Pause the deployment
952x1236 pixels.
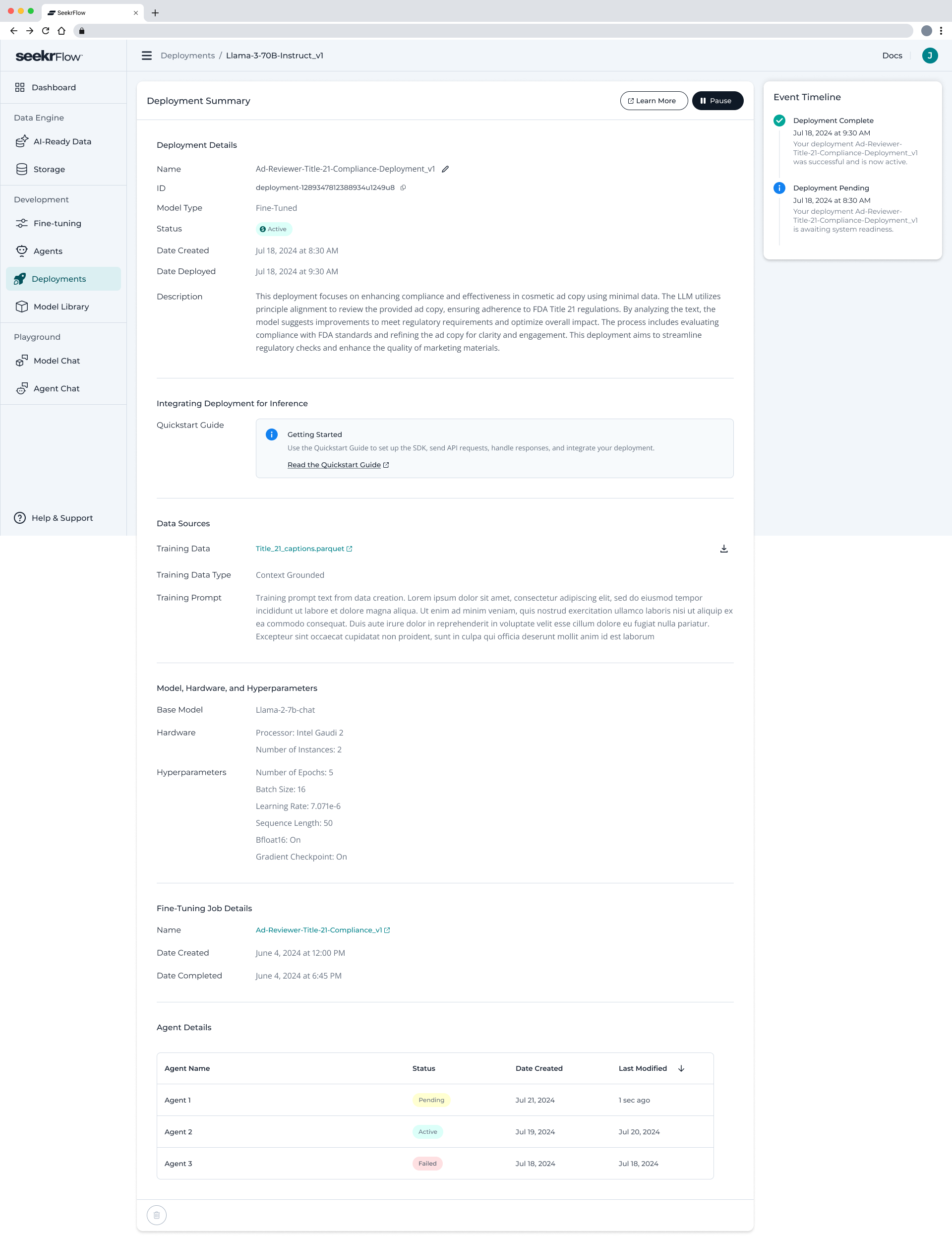(717, 101)
